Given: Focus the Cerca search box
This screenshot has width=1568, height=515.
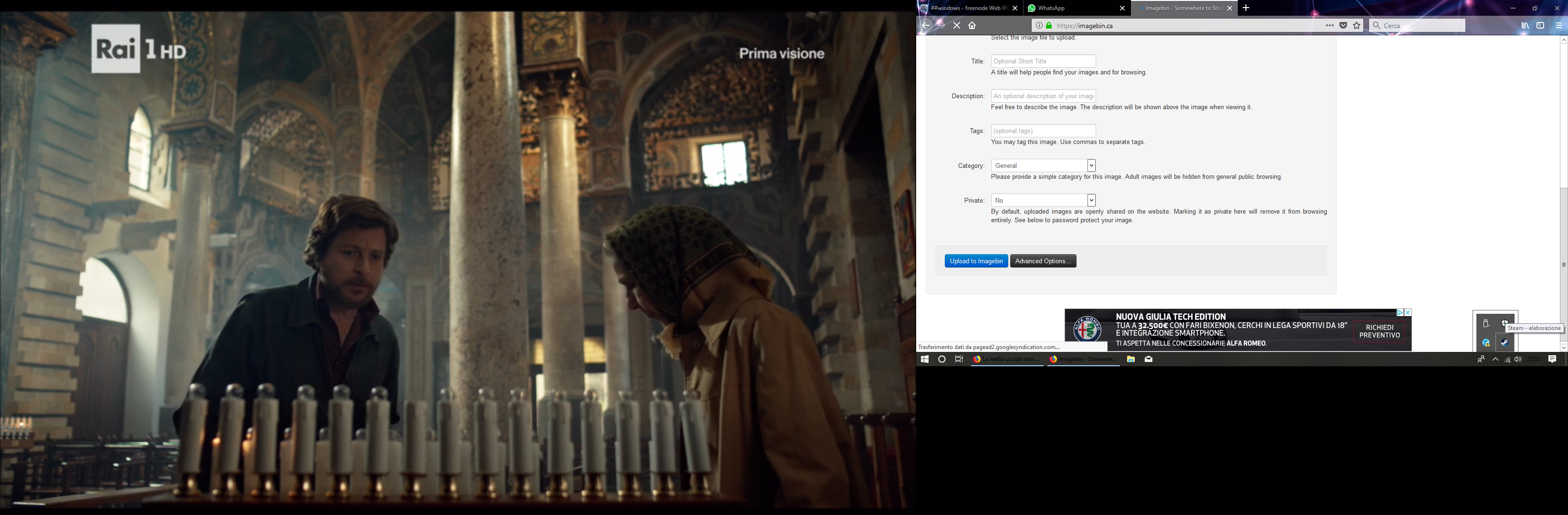Looking at the screenshot, I should point(1417,26).
